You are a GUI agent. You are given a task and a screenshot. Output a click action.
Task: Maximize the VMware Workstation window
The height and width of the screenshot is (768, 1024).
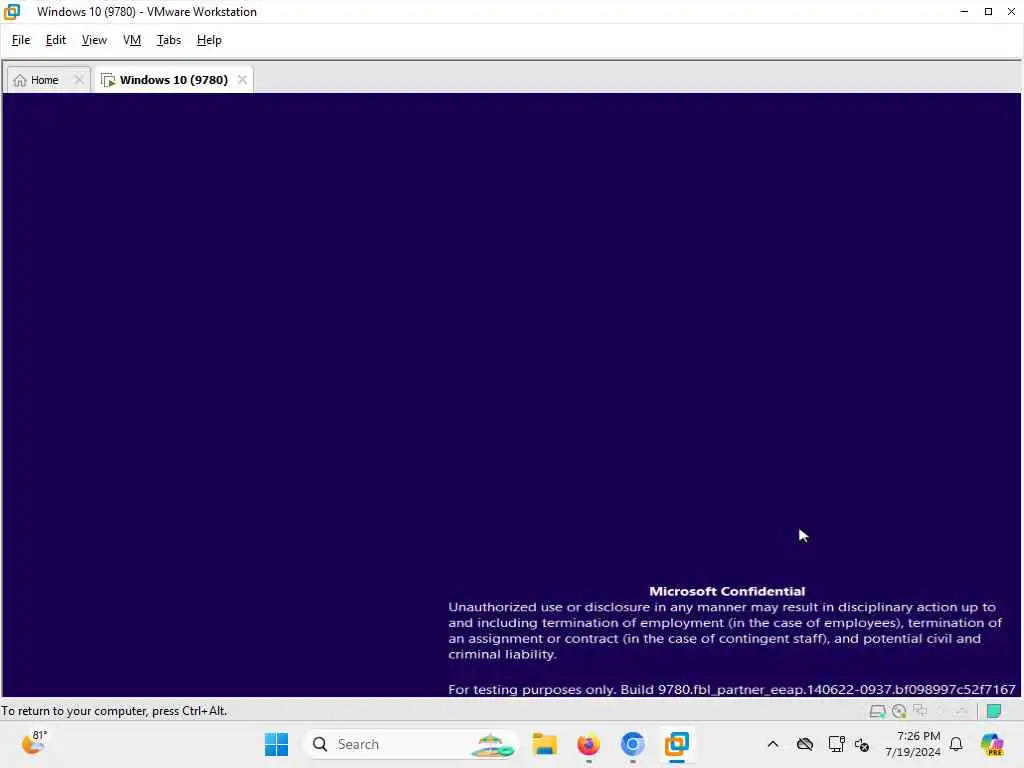click(988, 11)
